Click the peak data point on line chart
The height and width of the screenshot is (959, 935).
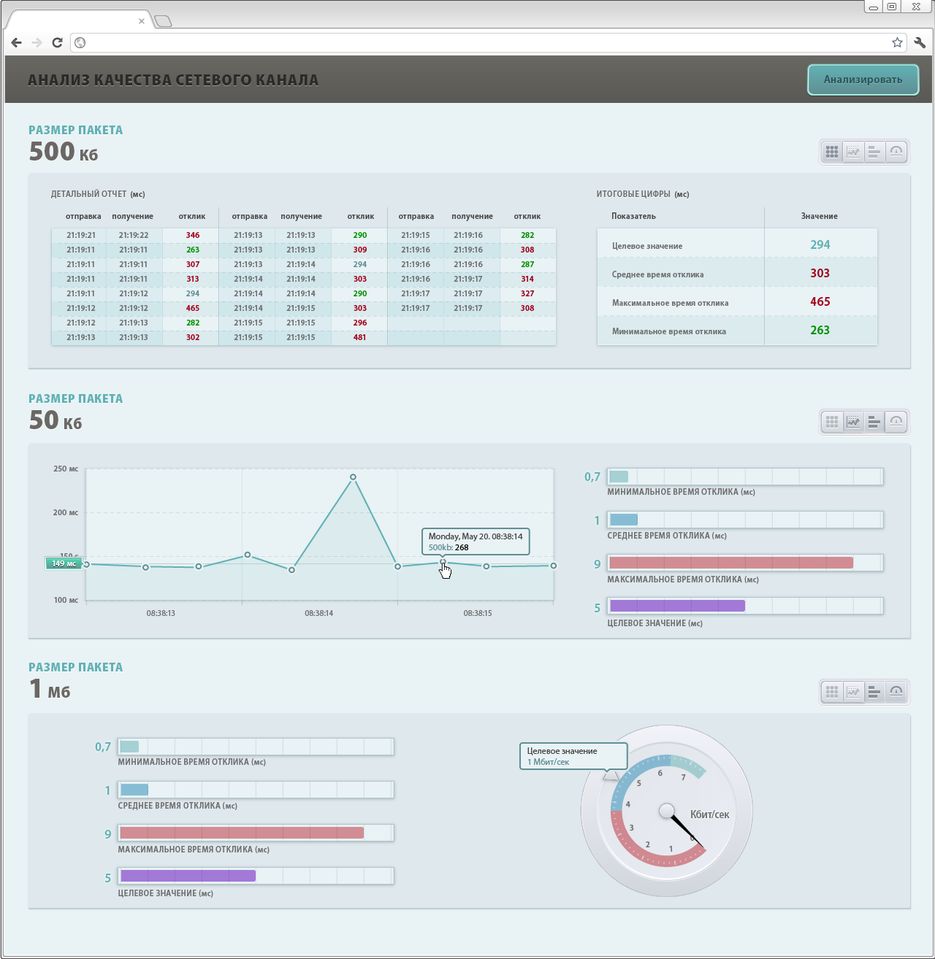pyautogui.click(x=353, y=476)
